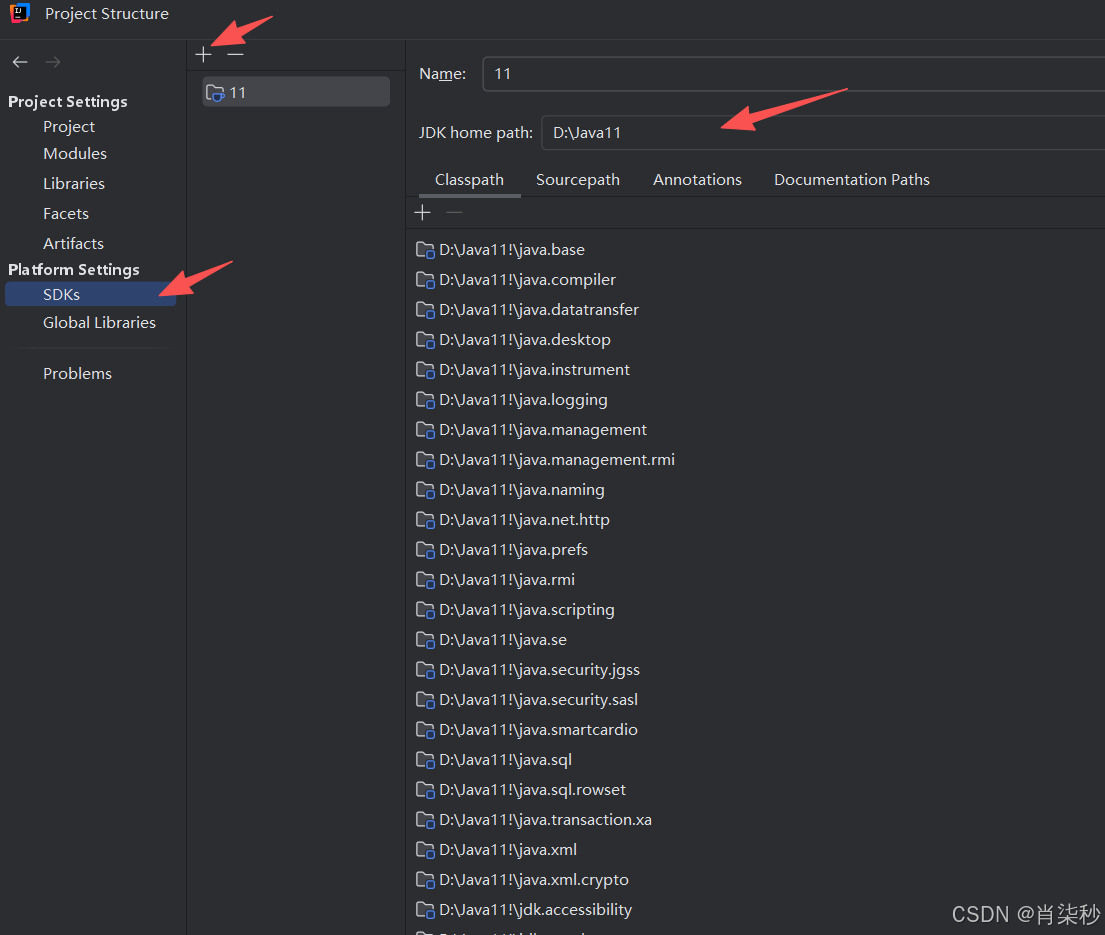The width and height of the screenshot is (1105, 935).
Task: Click the minus icon to remove the selected SDK
Action: (x=235, y=54)
